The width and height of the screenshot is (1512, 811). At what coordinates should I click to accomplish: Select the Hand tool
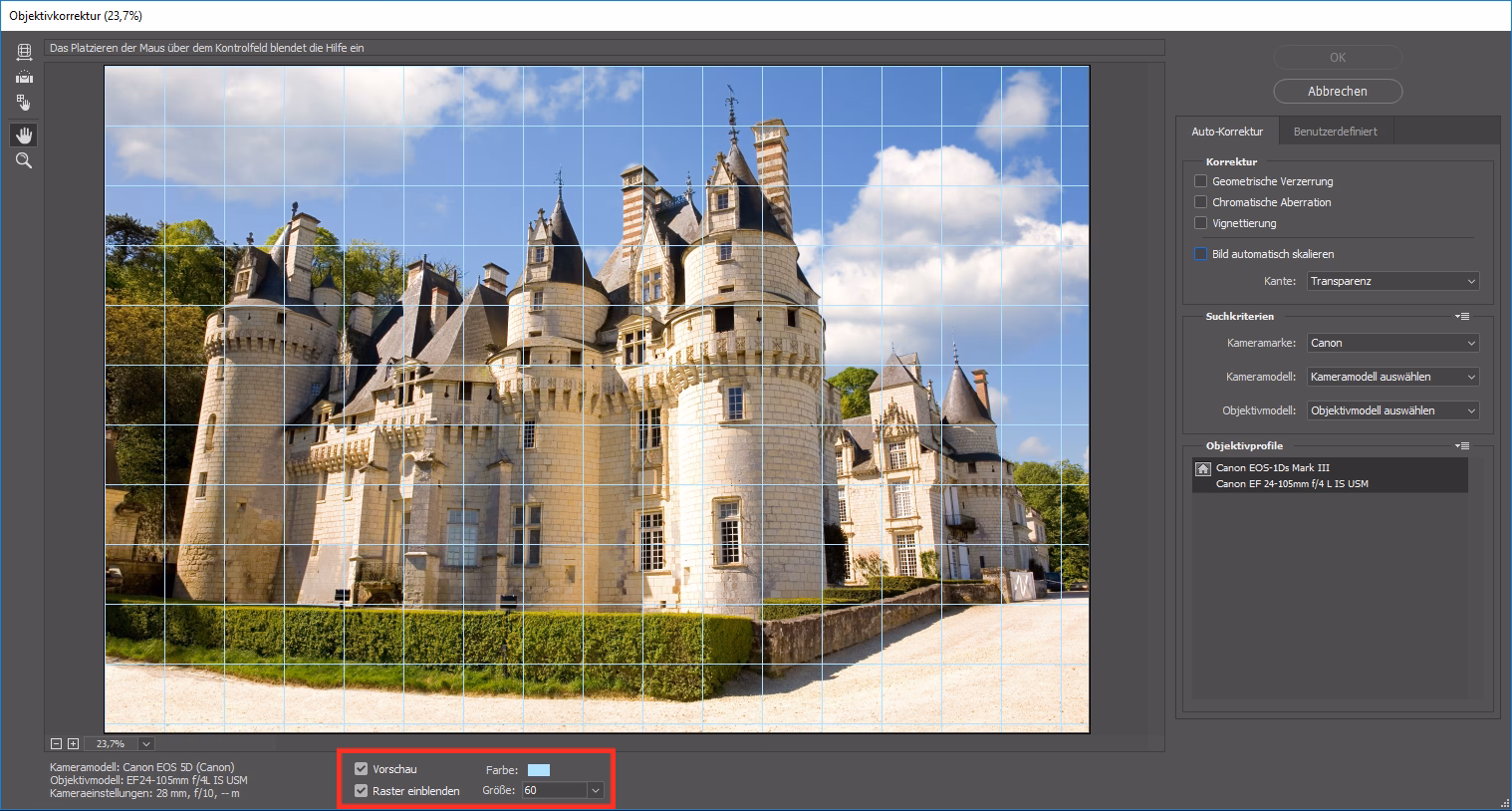pyautogui.click(x=23, y=135)
